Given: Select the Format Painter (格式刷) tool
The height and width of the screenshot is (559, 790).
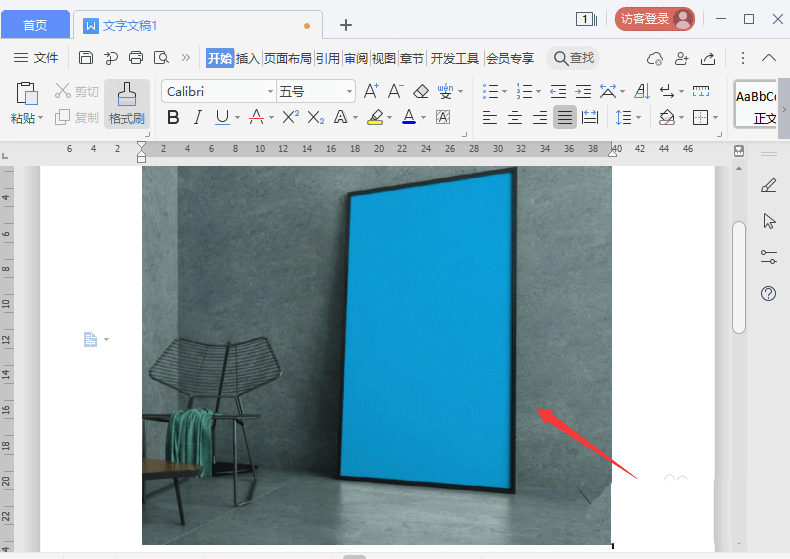Looking at the screenshot, I should pos(127,104).
